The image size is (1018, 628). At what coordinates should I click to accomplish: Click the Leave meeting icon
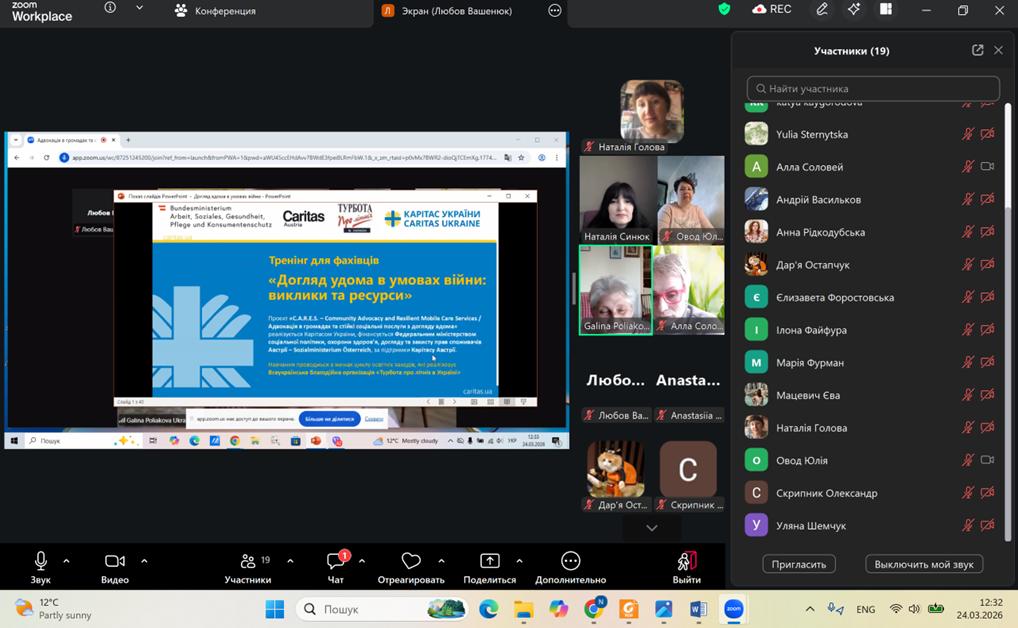(686, 562)
